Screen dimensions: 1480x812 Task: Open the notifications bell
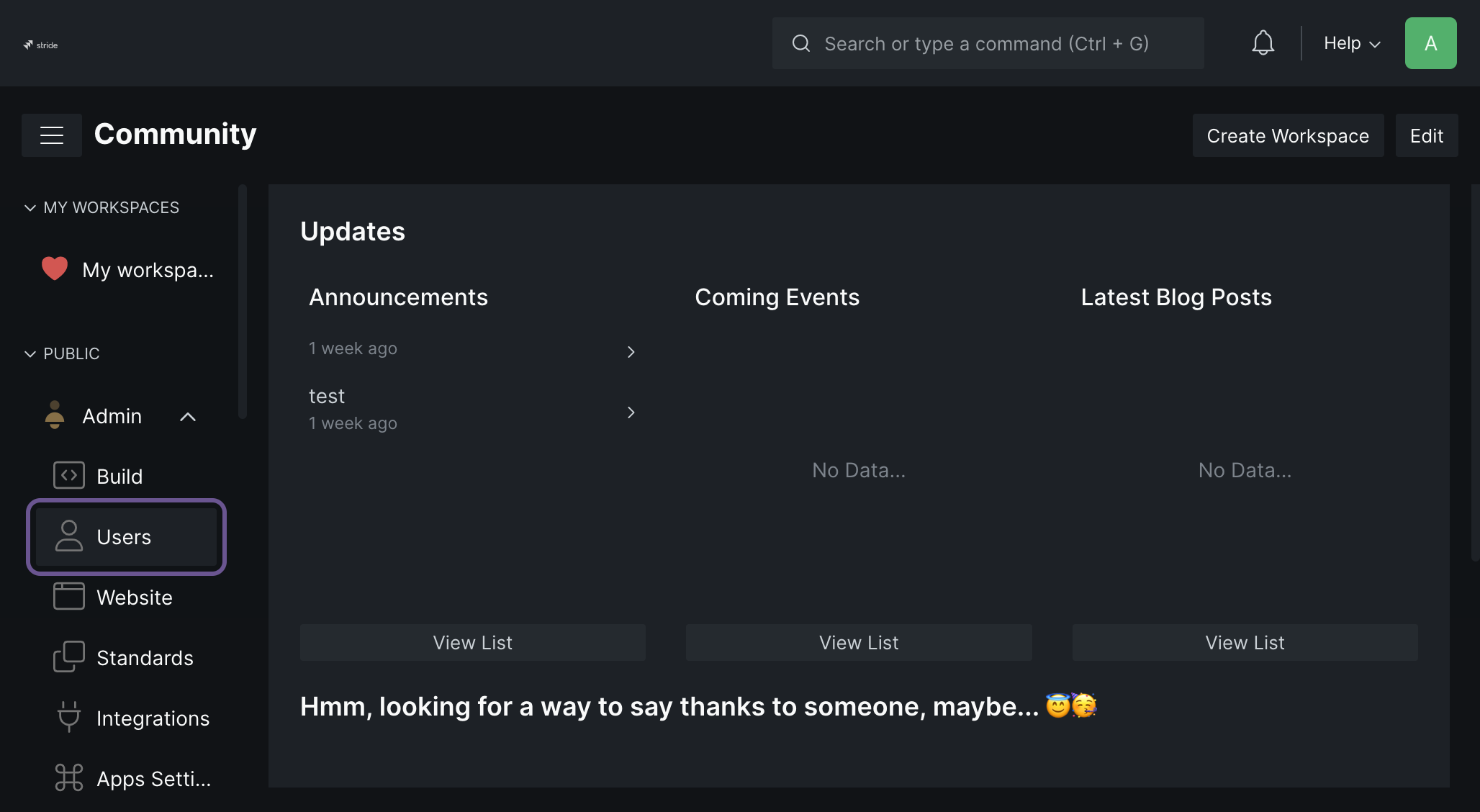pos(1263,43)
